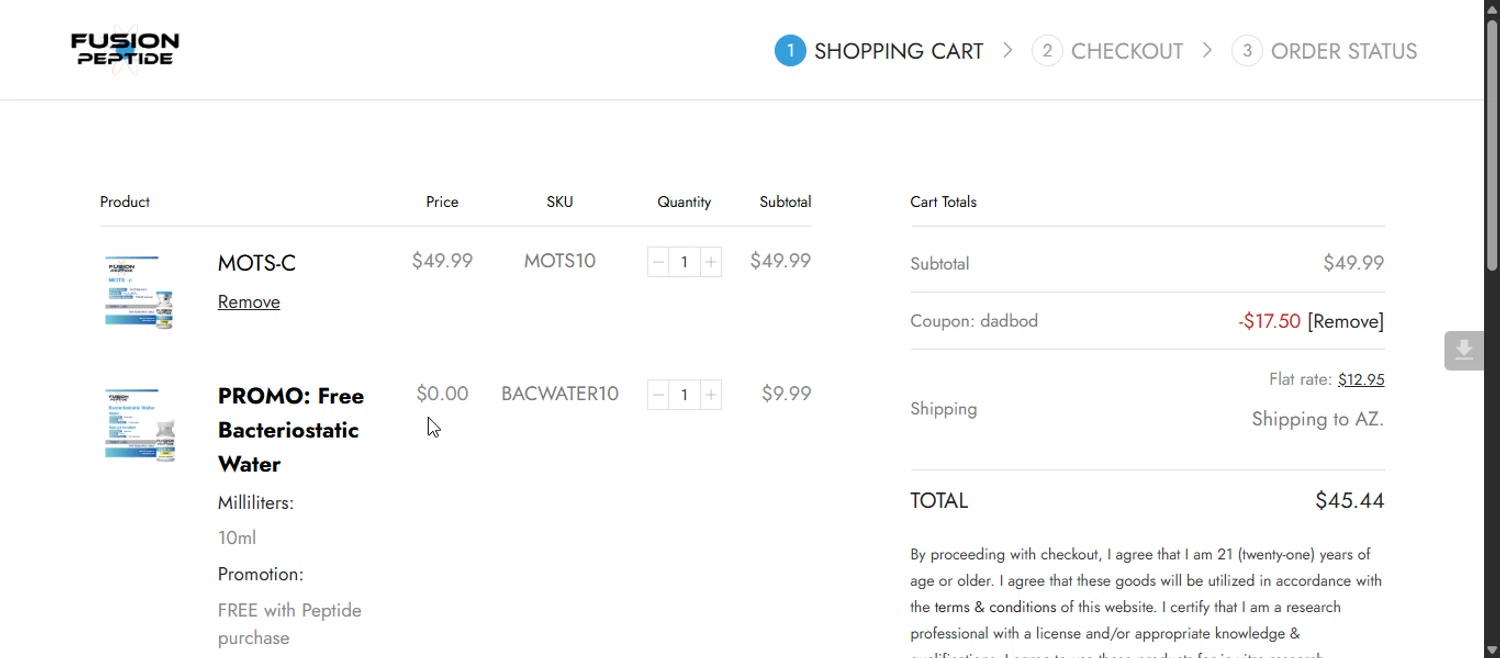This screenshot has height=658, width=1500.
Task: Click the 'Quantity' column header
Action: pos(684,202)
